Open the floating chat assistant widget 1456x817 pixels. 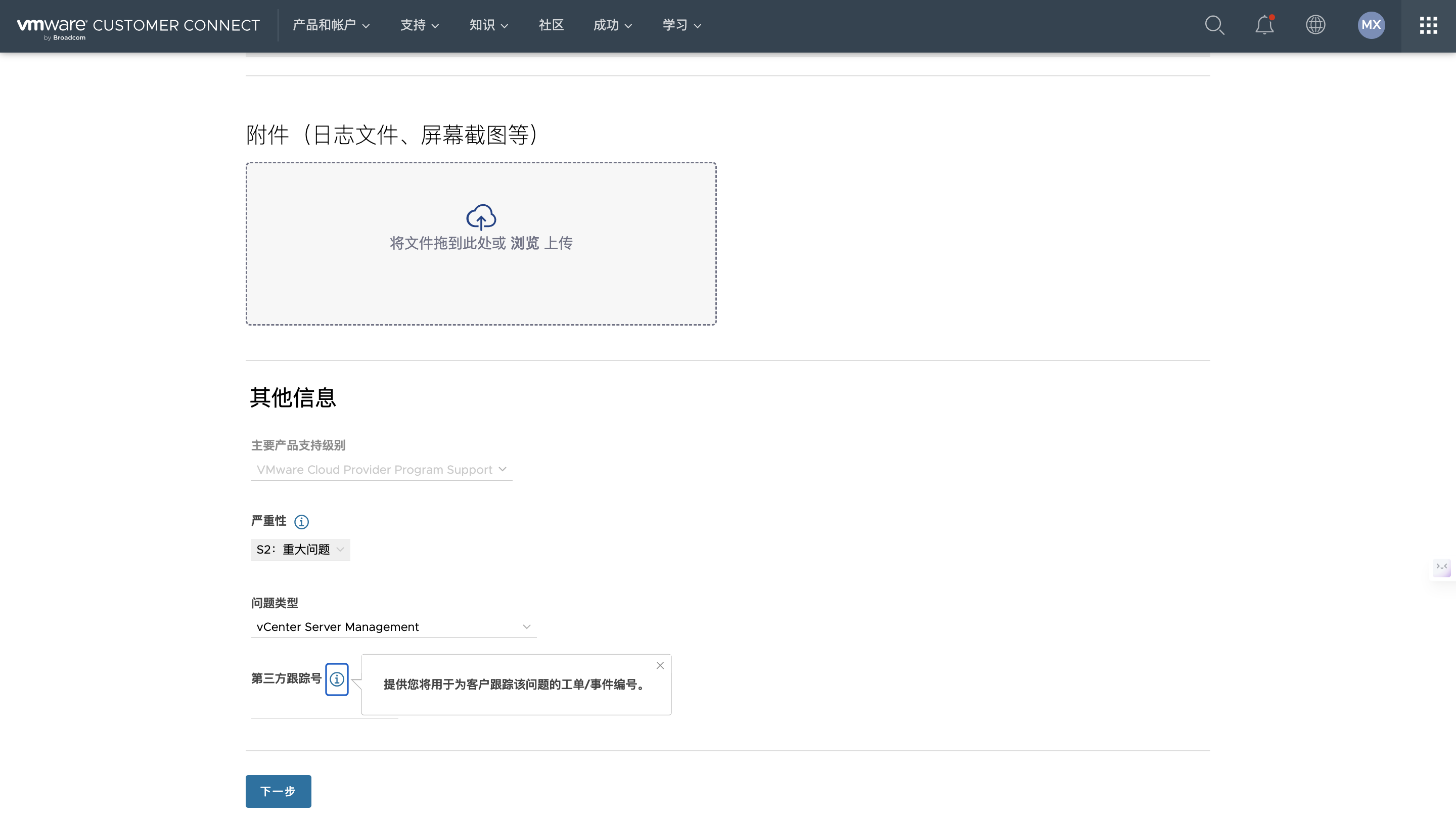[x=1442, y=567]
